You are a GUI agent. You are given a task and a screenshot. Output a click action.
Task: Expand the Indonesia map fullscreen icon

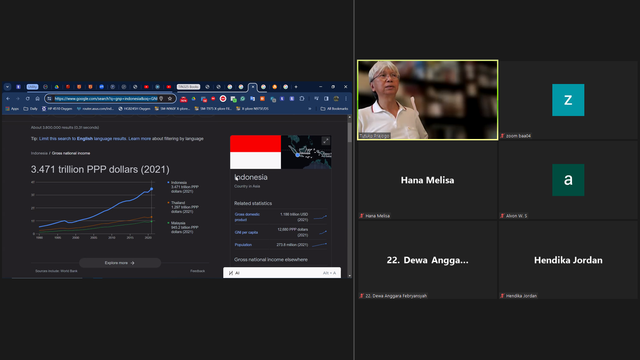click(325, 141)
